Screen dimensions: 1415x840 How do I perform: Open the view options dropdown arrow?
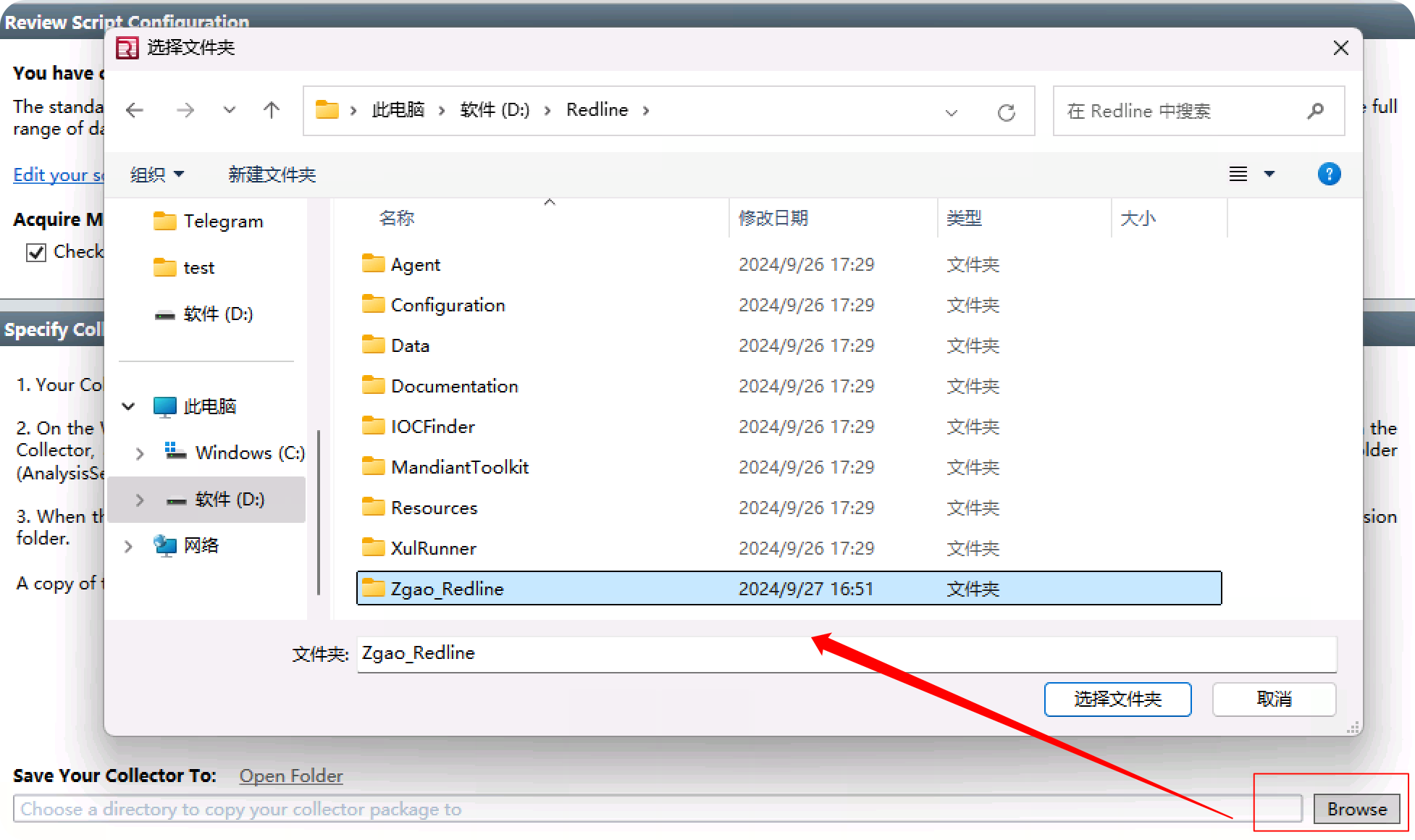(1269, 174)
